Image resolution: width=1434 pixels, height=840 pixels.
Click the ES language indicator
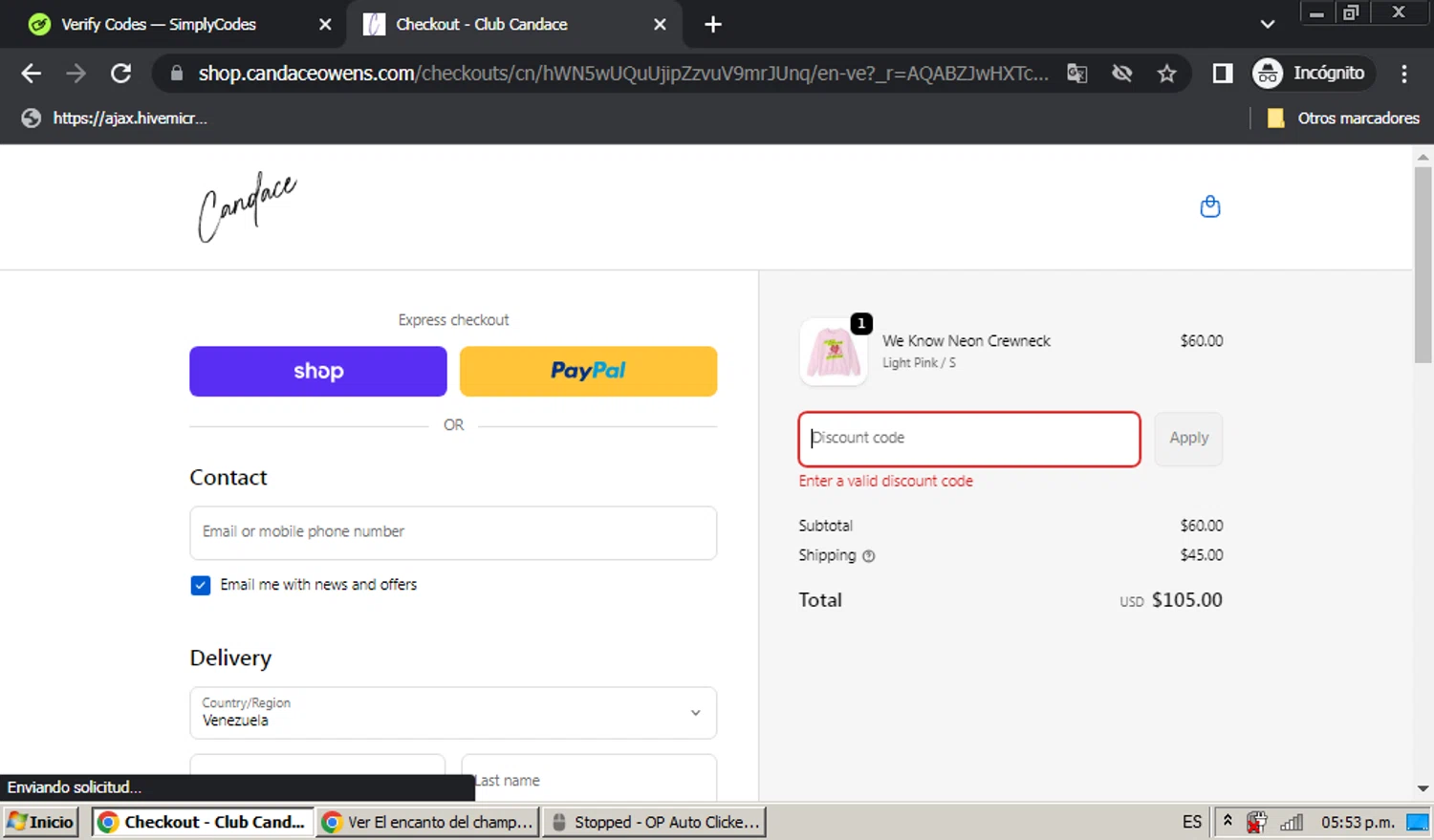pos(1191,822)
